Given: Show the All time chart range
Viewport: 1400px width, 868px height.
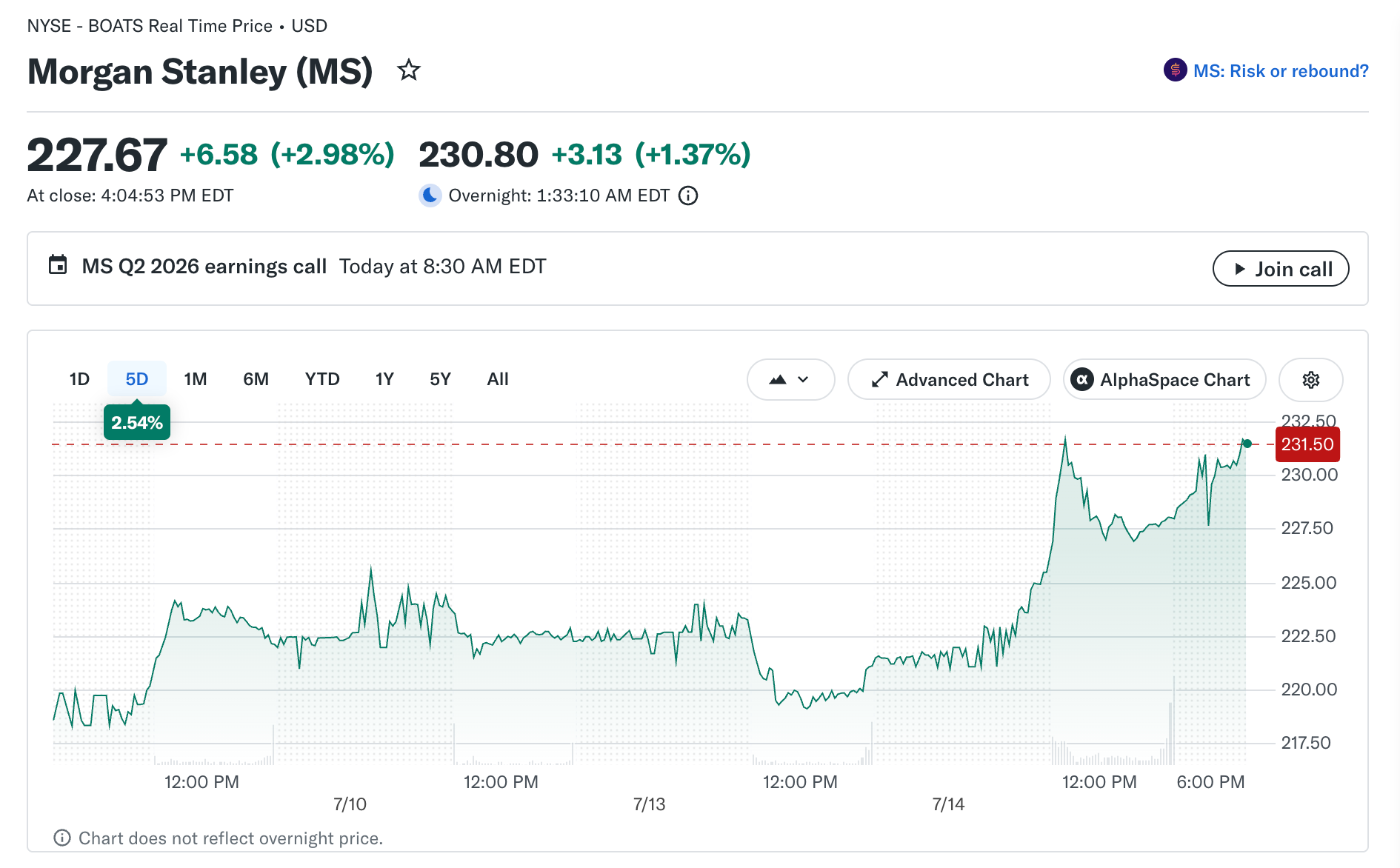Looking at the screenshot, I should coord(498,379).
